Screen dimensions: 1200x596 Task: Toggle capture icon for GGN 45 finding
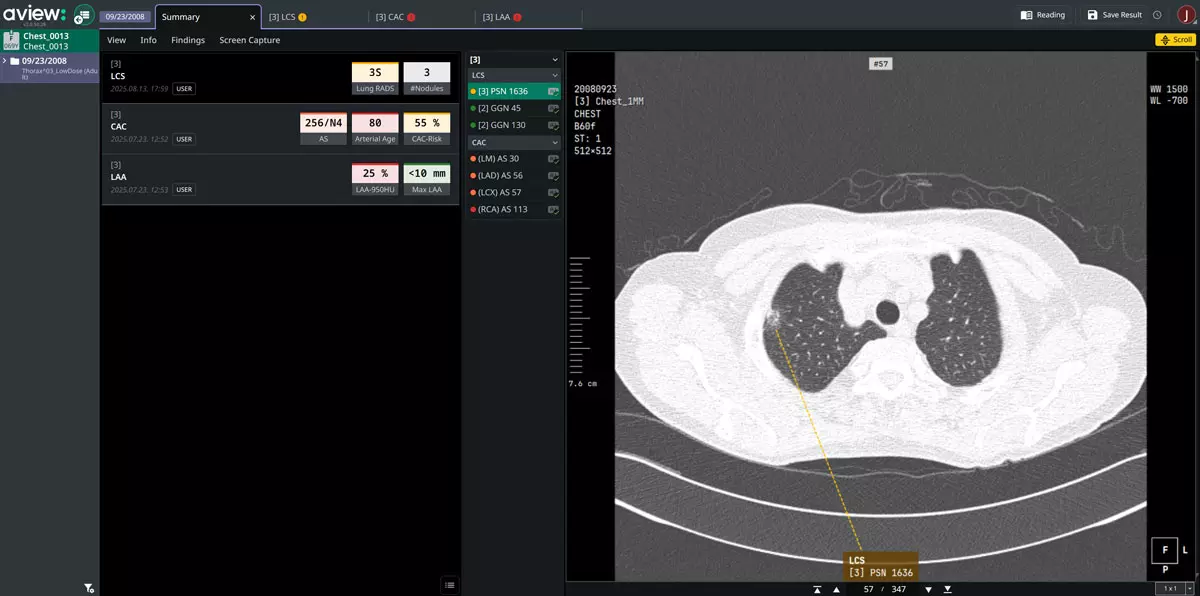pos(552,108)
